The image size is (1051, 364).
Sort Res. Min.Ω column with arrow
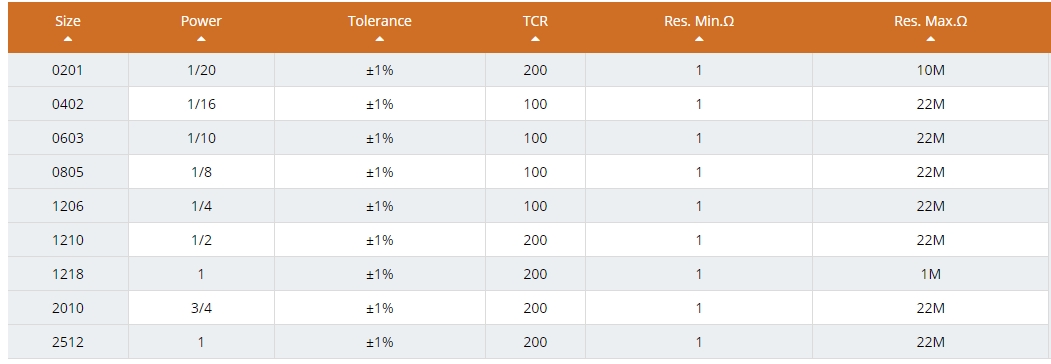[699, 39]
